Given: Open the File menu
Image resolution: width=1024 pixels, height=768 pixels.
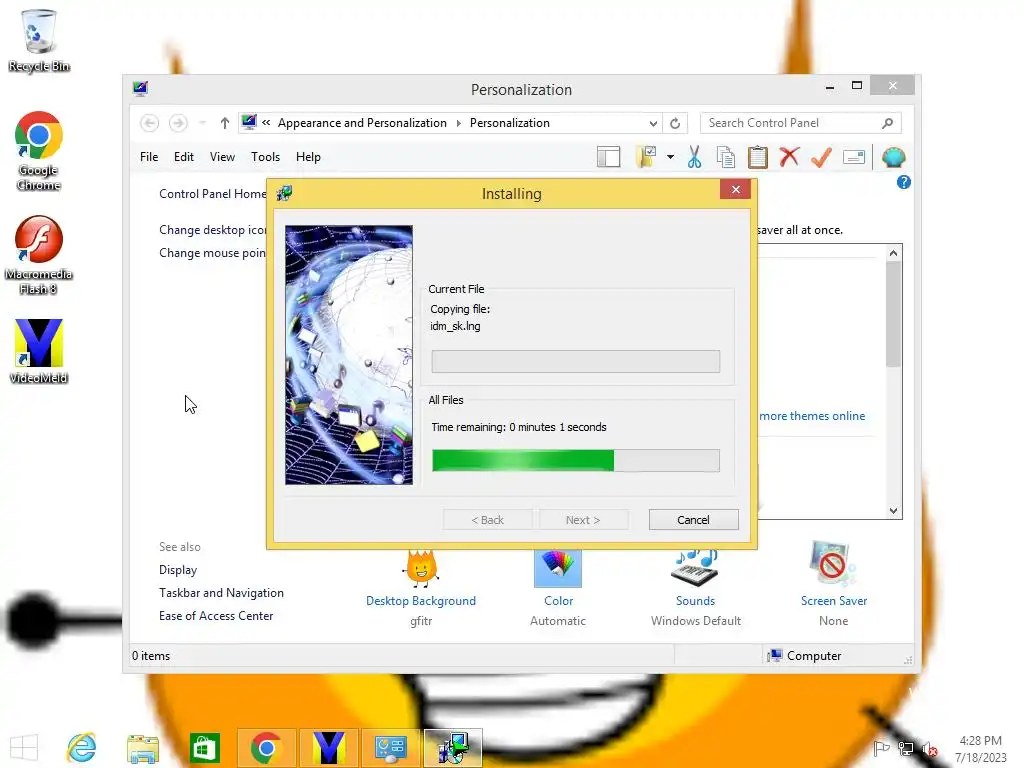Looking at the screenshot, I should pyautogui.click(x=149, y=157).
